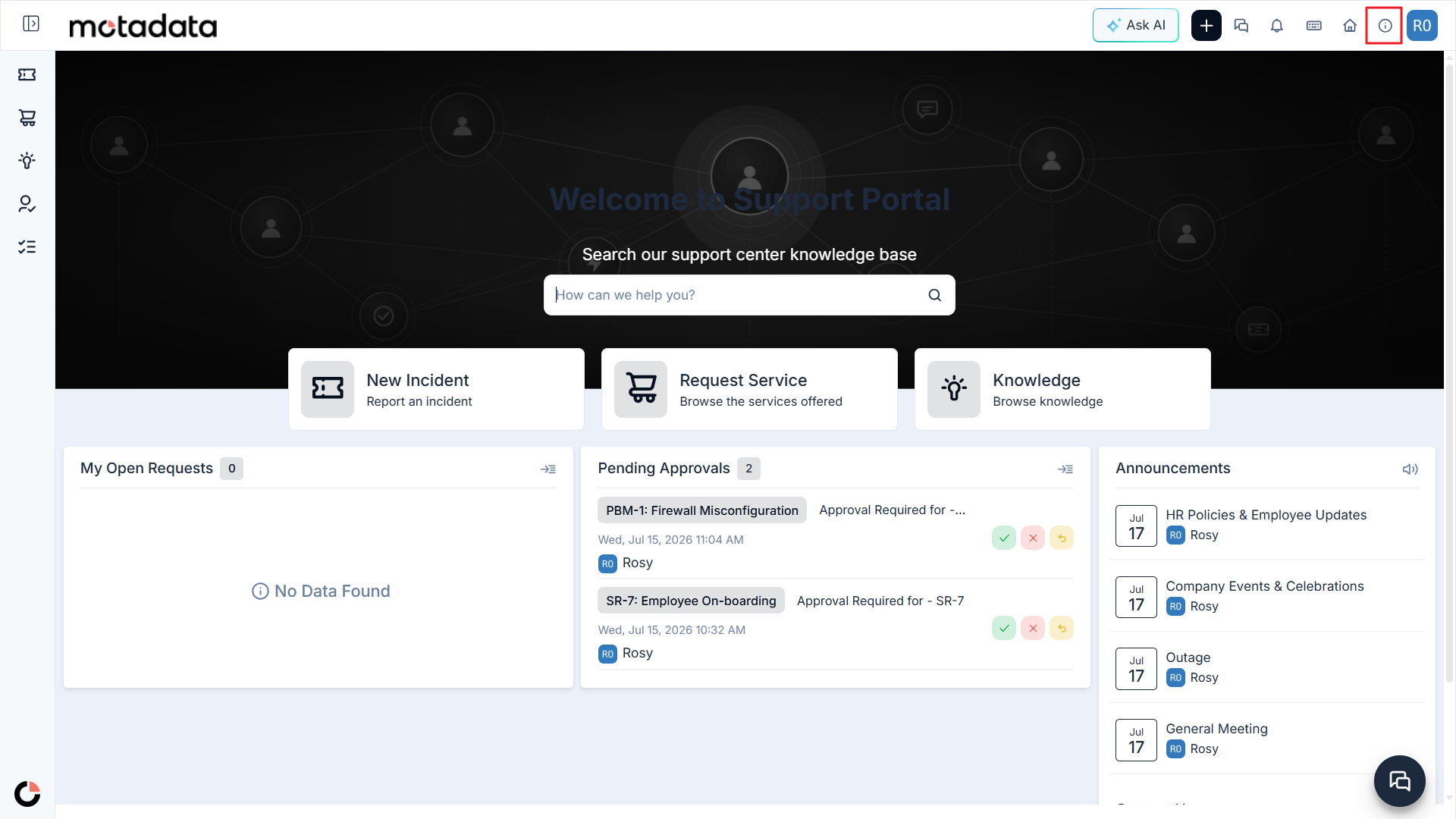Open Requests ticket icon in sidebar
Image resolution: width=1456 pixels, height=819 pixels.
tap(27, 74)
